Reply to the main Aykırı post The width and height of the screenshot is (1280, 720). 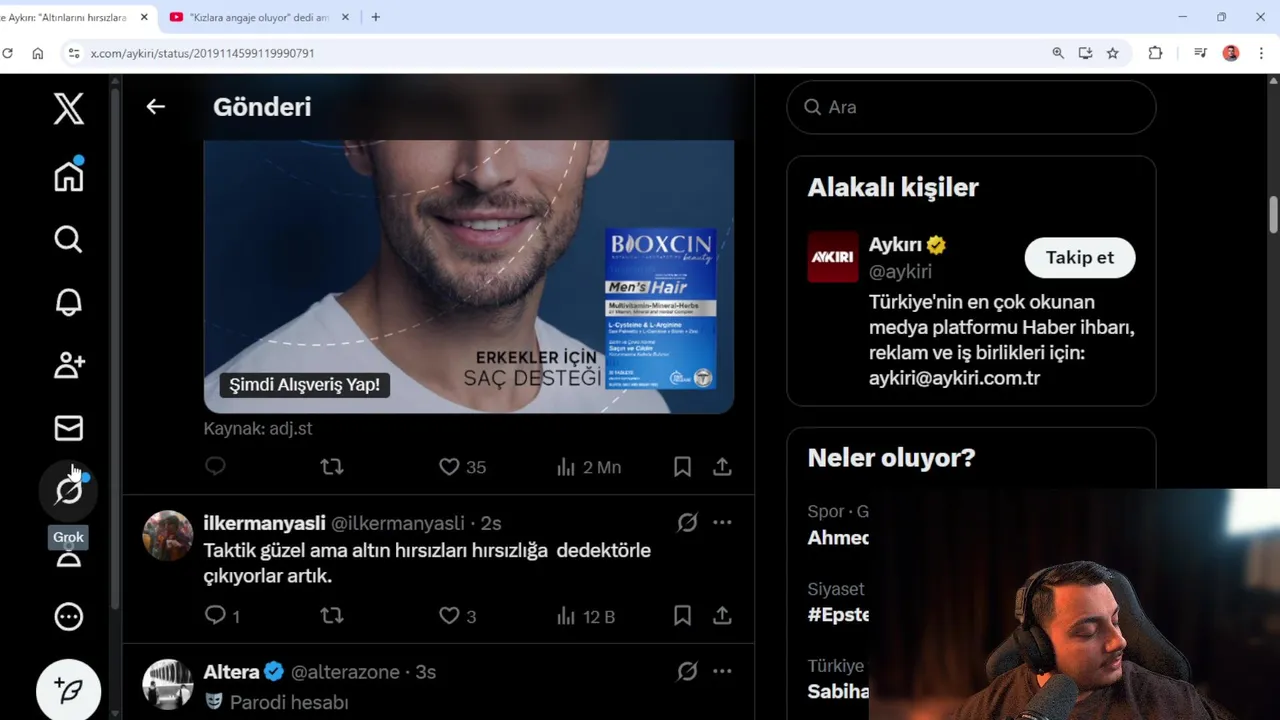pos(215,466)
